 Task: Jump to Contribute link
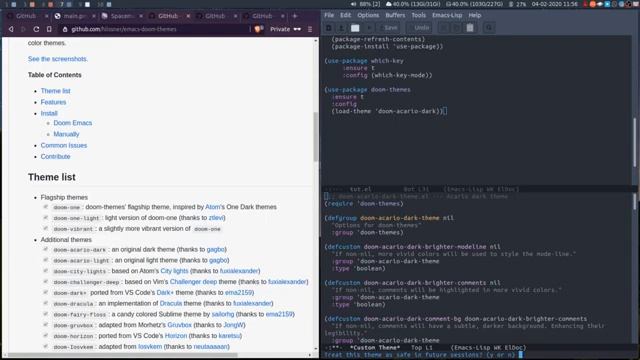tap(56, 156)
